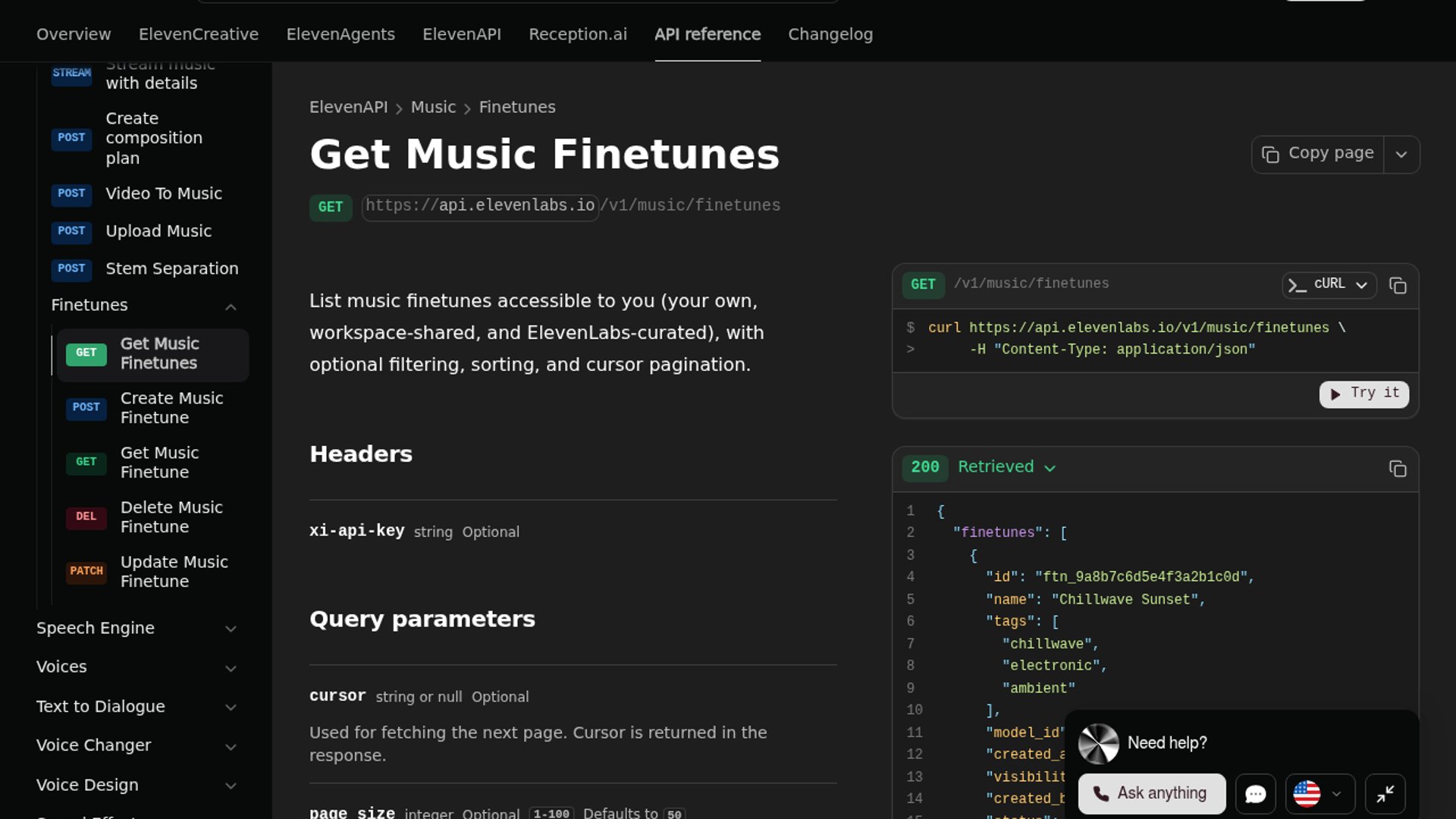
Task: Click the Ask anything call button
Action: click(1152, 794)
